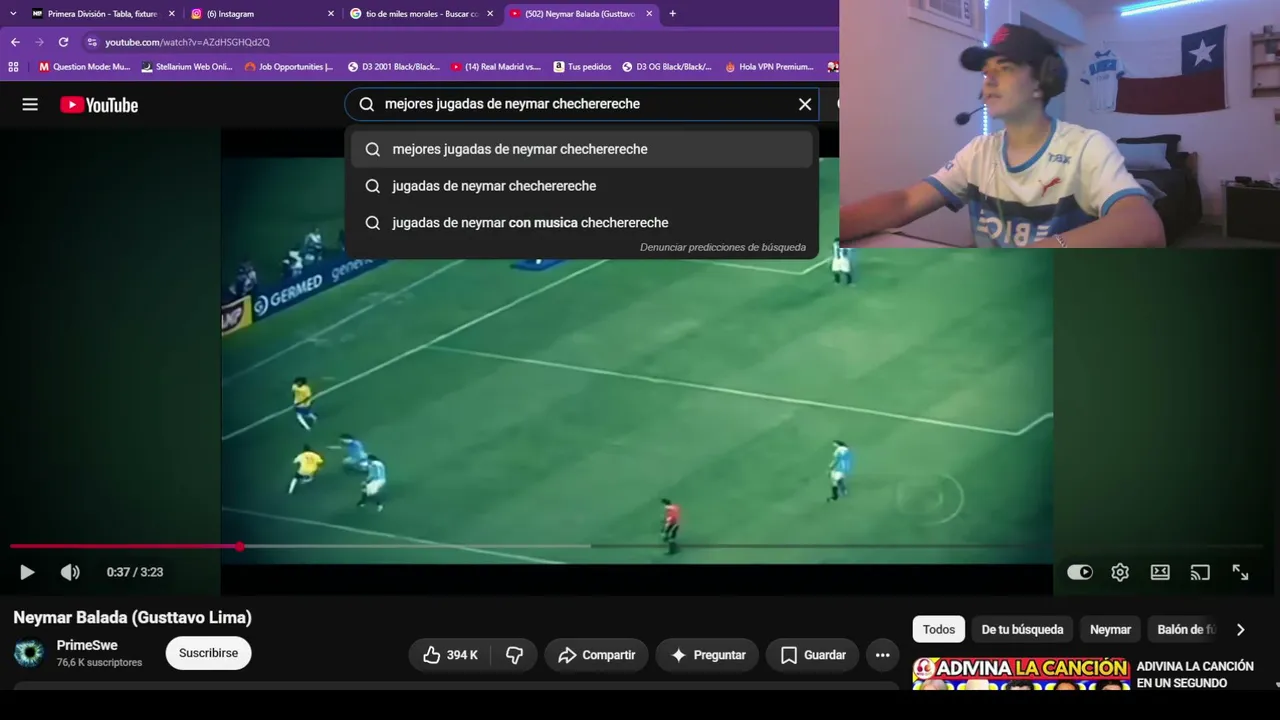Open 'ADIVINA LA CANCIÓN EN UN SEGUNDO' title
The height and width of the screenshot is (720, 1280).
(x=1195, y=675)
